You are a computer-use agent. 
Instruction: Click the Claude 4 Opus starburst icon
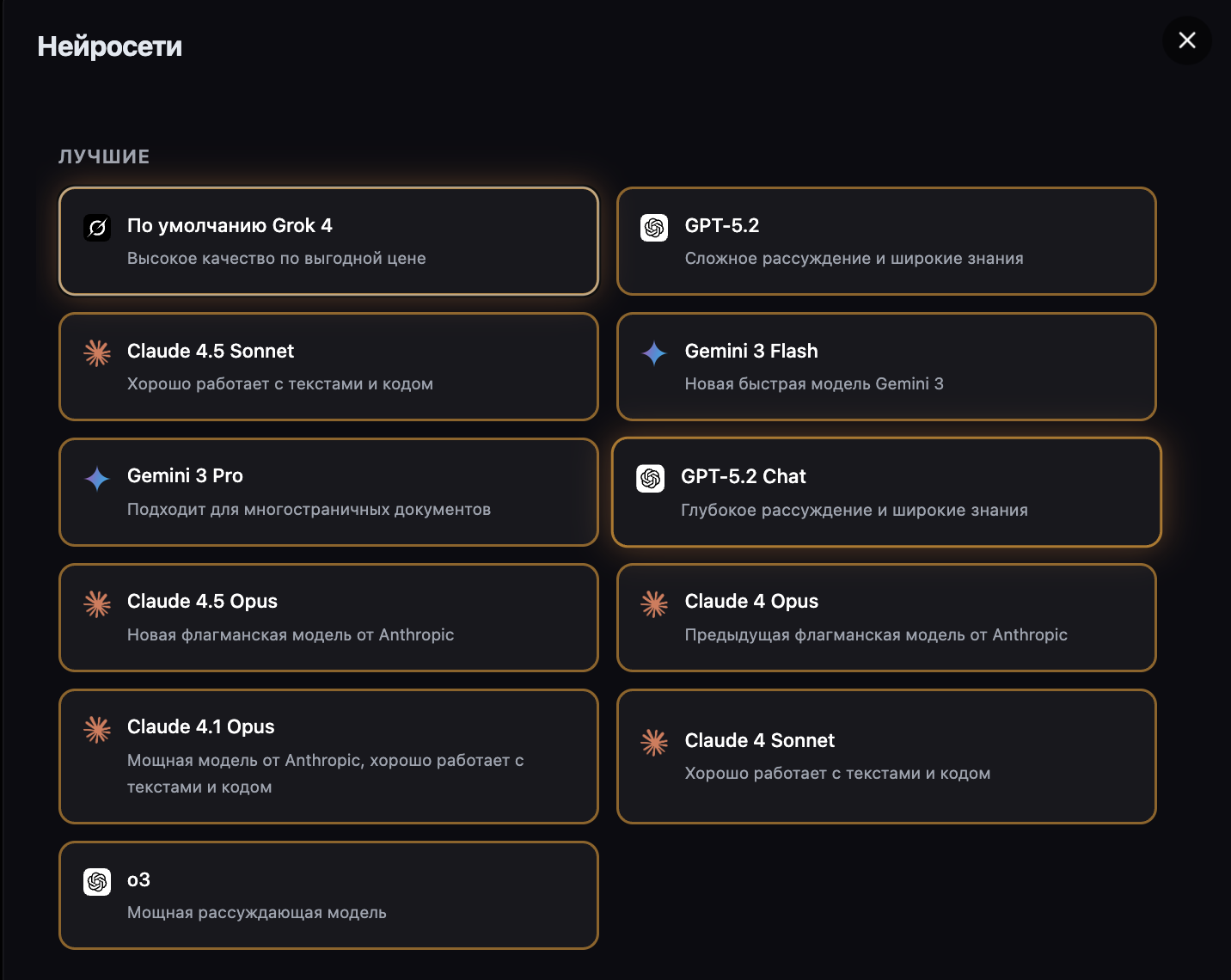654,603
